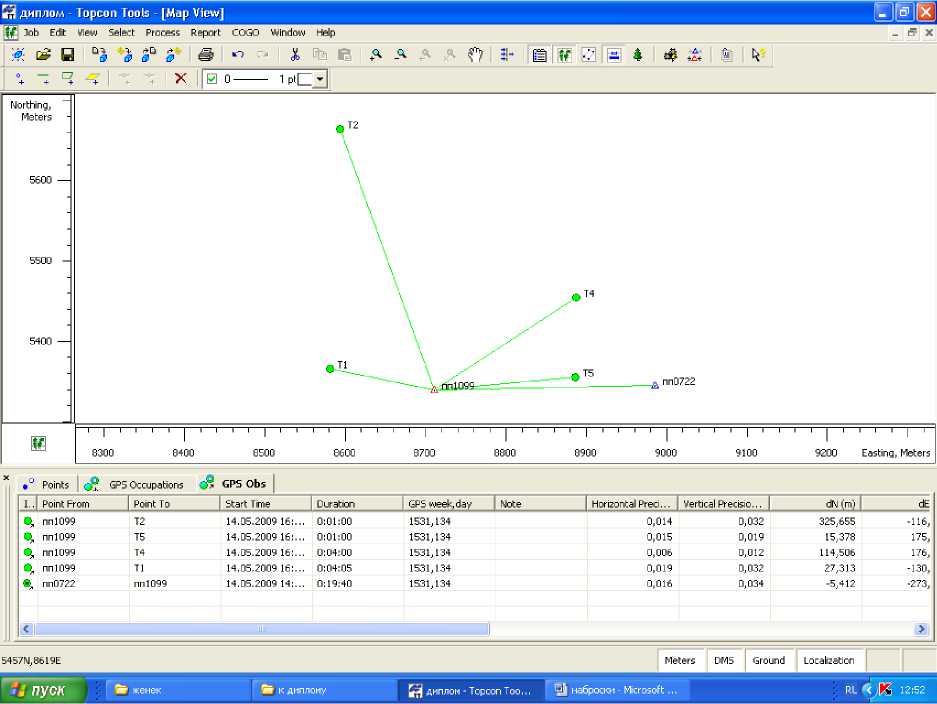The height and width of the screenshot is (704, 937).
Task: Open the Process menu
Action: pyautogui.click(x=162, y=32)
